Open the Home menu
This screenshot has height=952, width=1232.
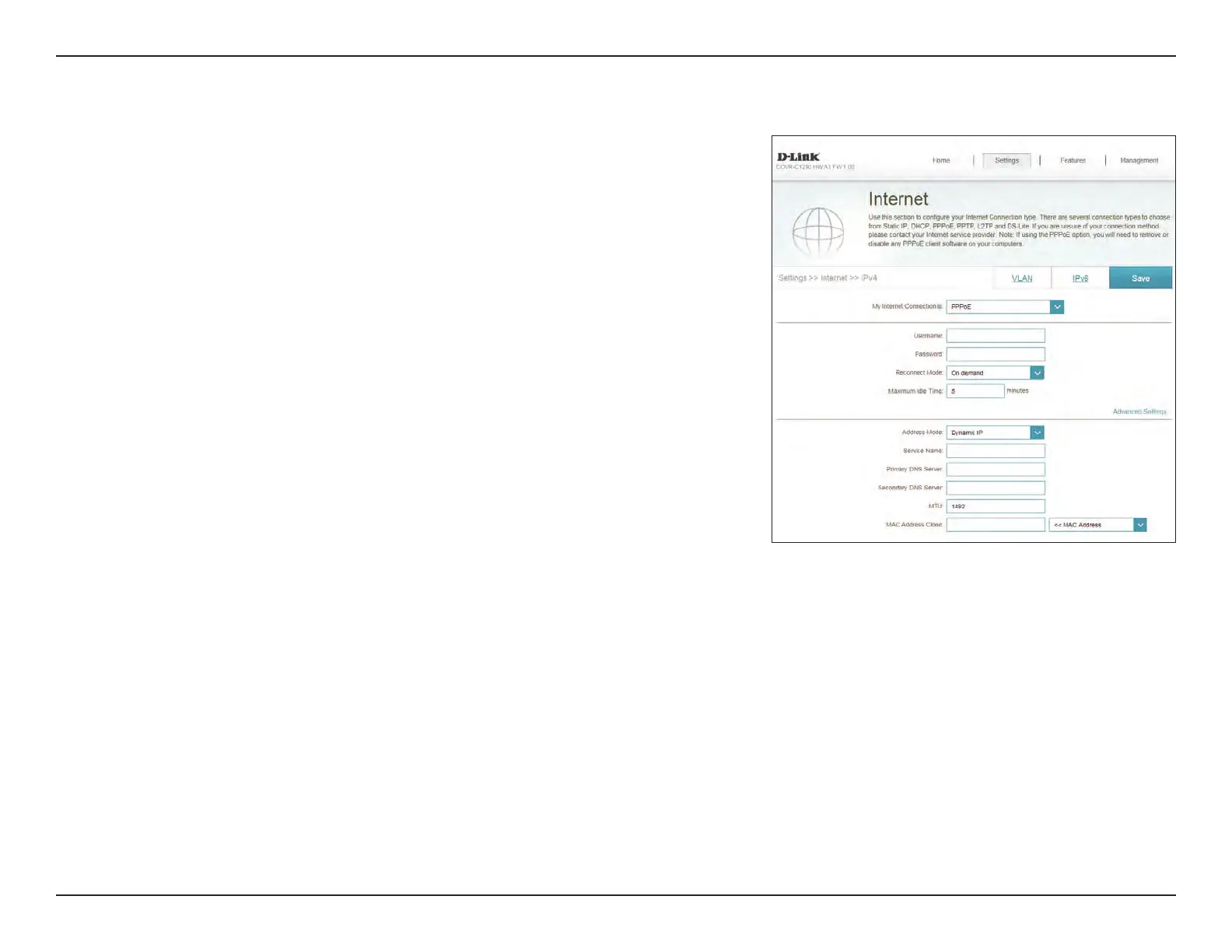941,160
